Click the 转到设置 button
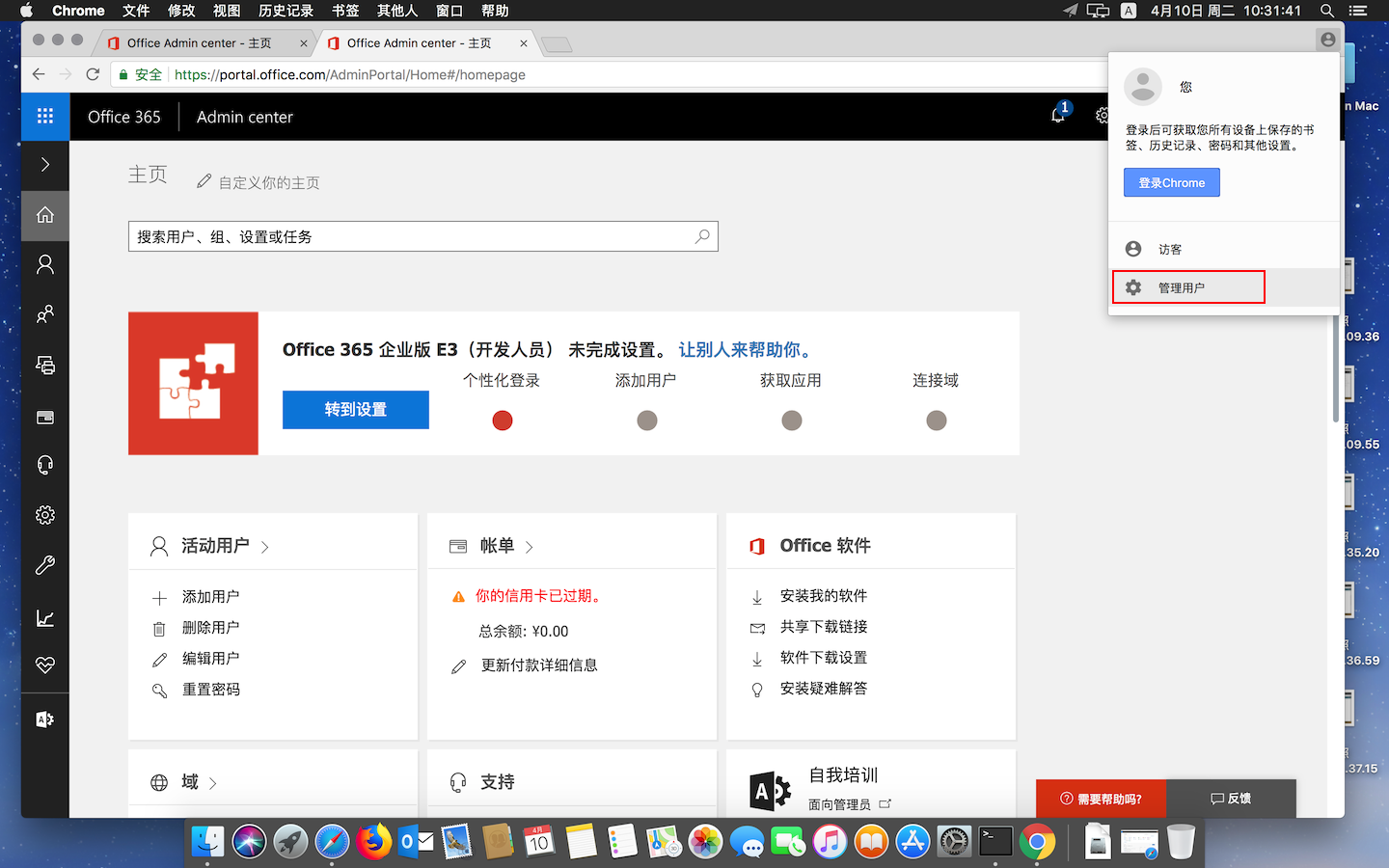Screen dimensions: 1389x868 pos(355,410)
